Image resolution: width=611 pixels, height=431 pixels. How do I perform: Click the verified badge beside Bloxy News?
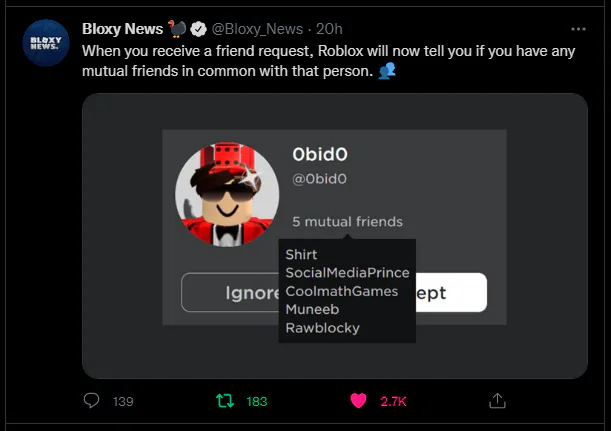(x=199, y=29)
